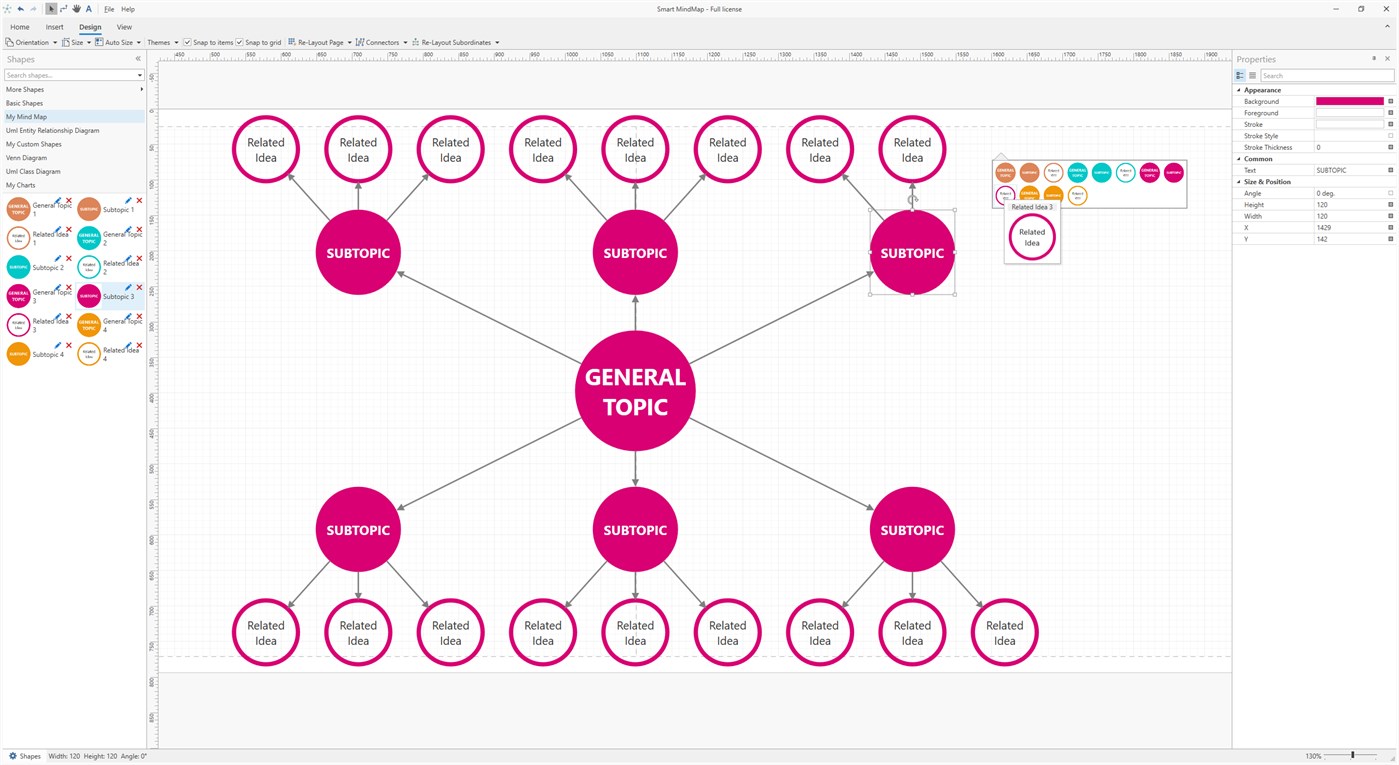The image size is (1399, 765).
Task: Select the Pan (hand) tool
Action: point(77,9)
